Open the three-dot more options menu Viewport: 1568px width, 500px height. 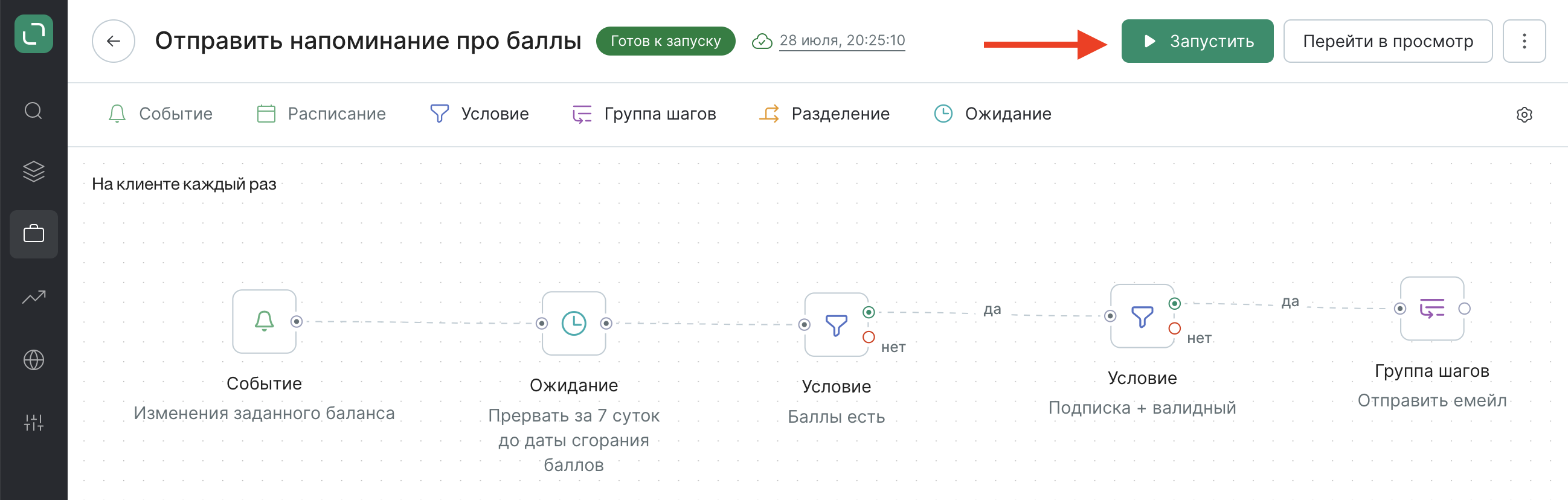[x=1523, y=40]
